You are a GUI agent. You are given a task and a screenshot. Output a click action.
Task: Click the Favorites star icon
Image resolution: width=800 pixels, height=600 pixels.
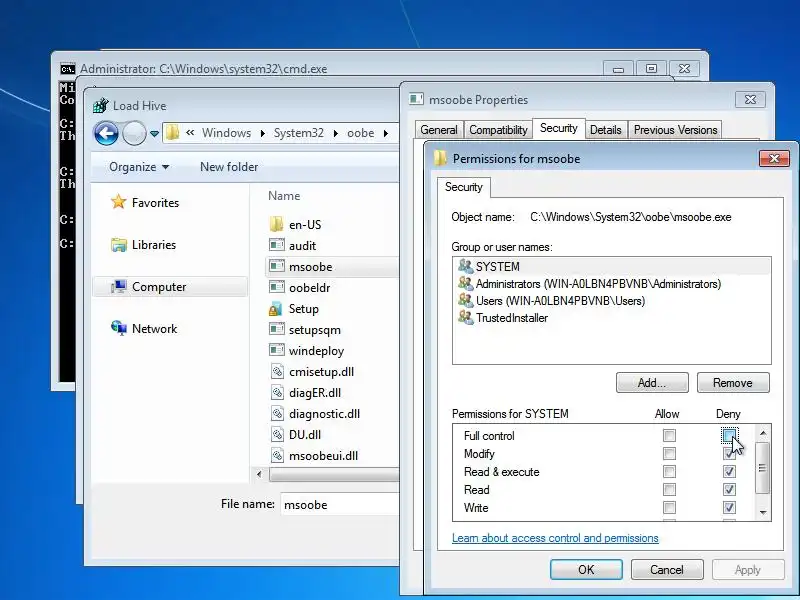point(118,202)
